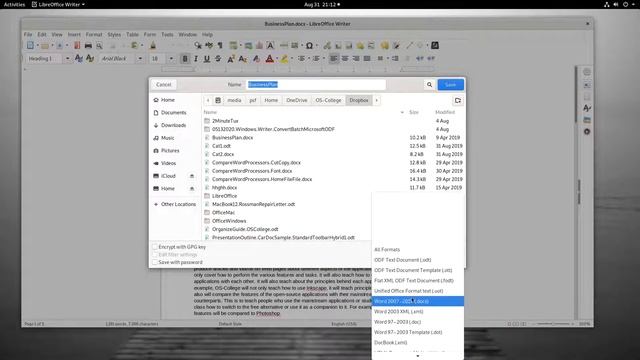Select DocBook (.xml) format
The width and height of the screenshot is (640, 360).
click(418, 342)
